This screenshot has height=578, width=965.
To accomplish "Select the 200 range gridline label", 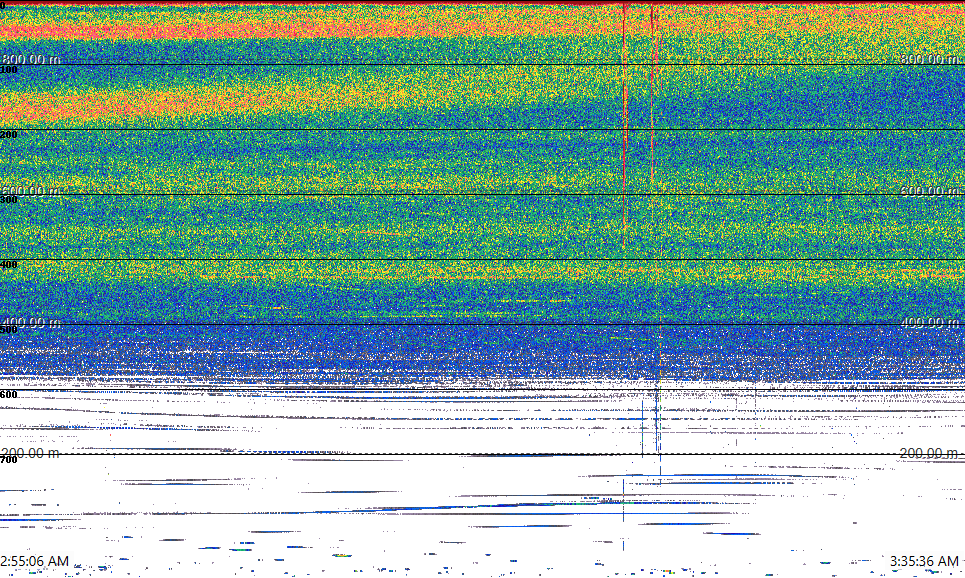I will (9, 135).
